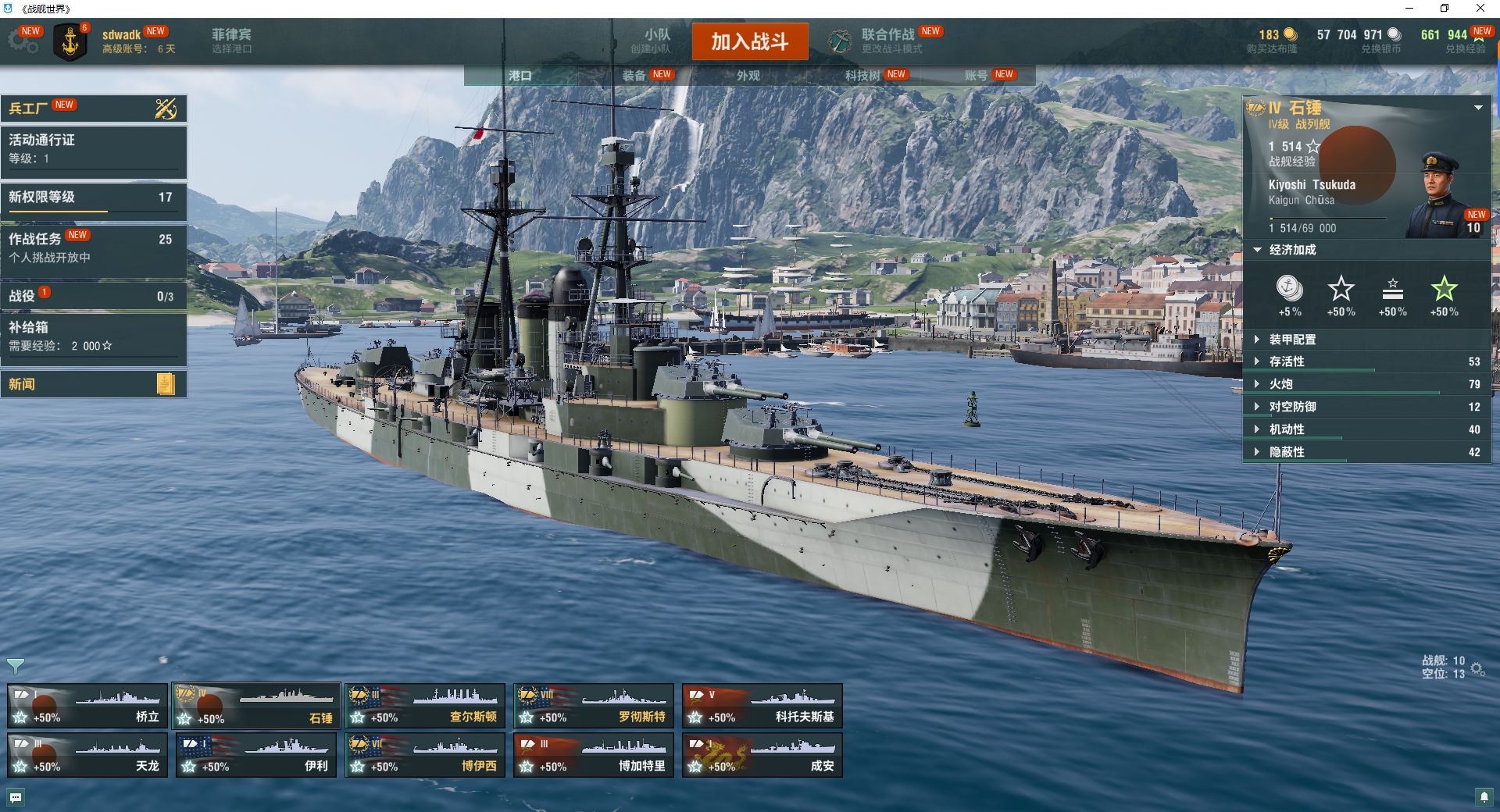
Task: Select the 成安 ship card
Action: (x=762, y=755)
